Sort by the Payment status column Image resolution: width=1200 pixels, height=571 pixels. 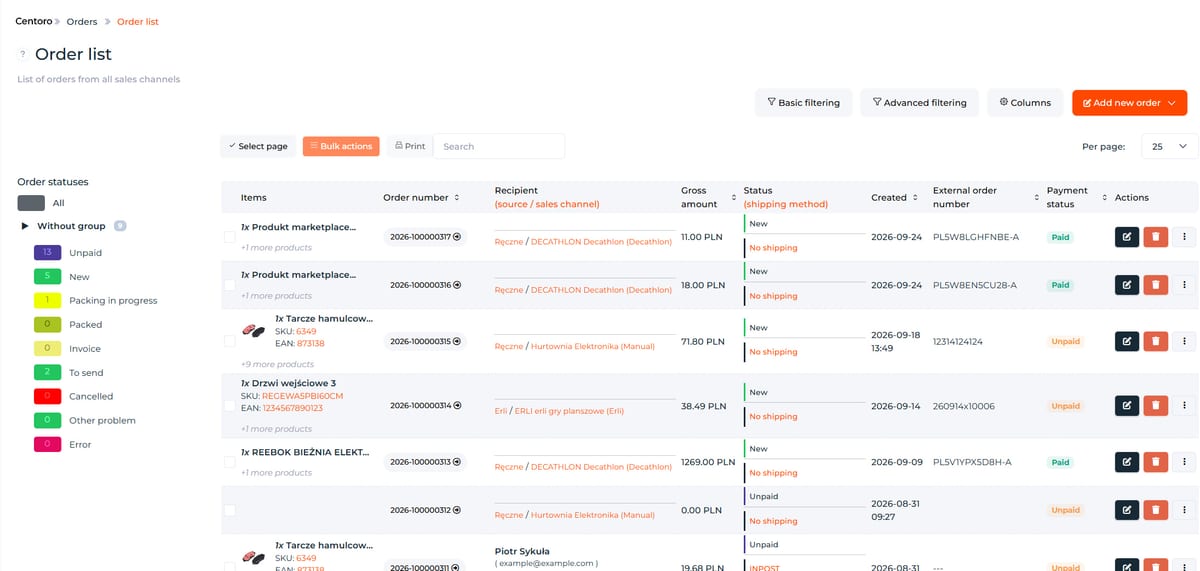click(x=1105, y=197)
